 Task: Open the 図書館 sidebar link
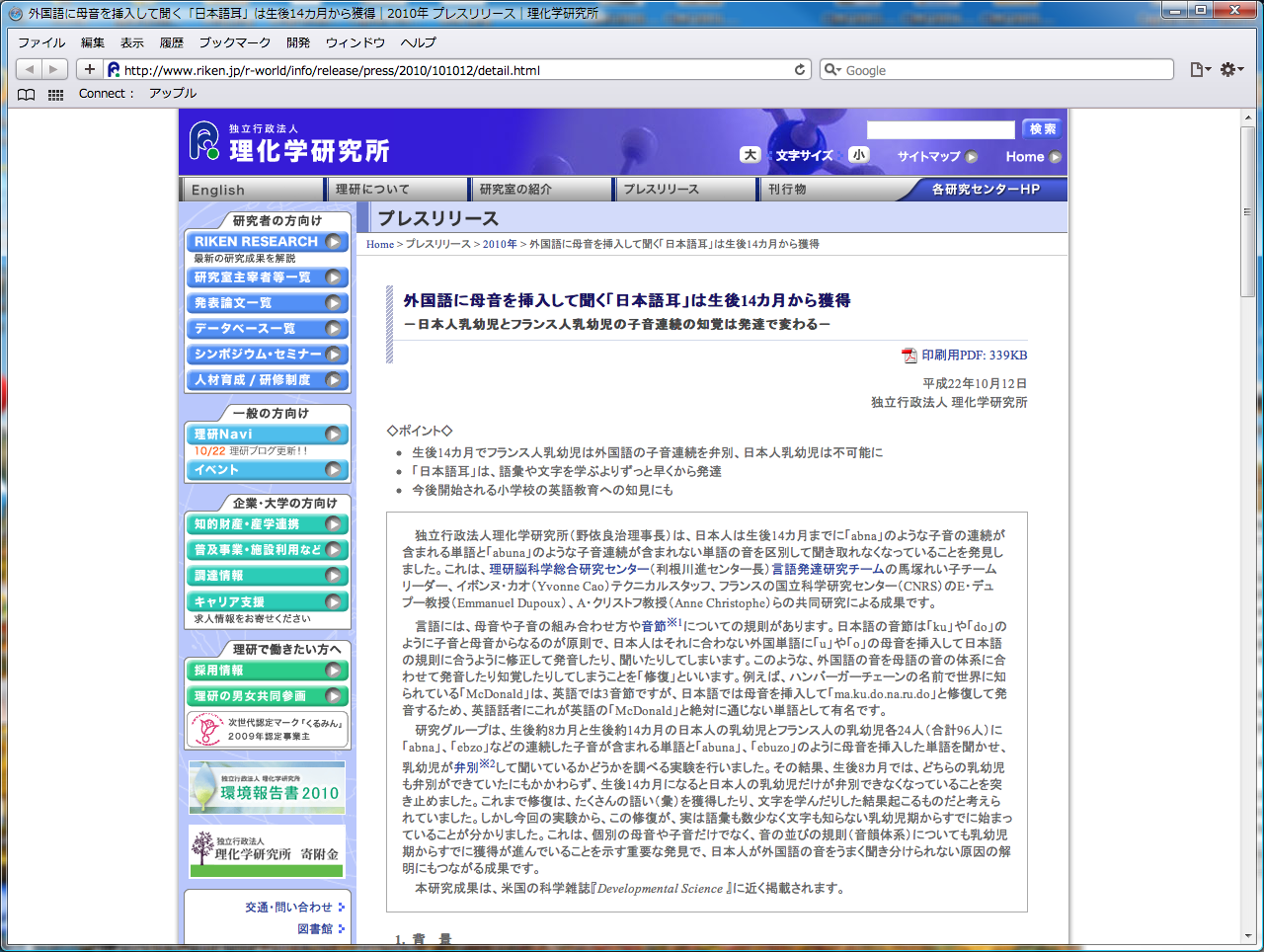coord(315,929)
